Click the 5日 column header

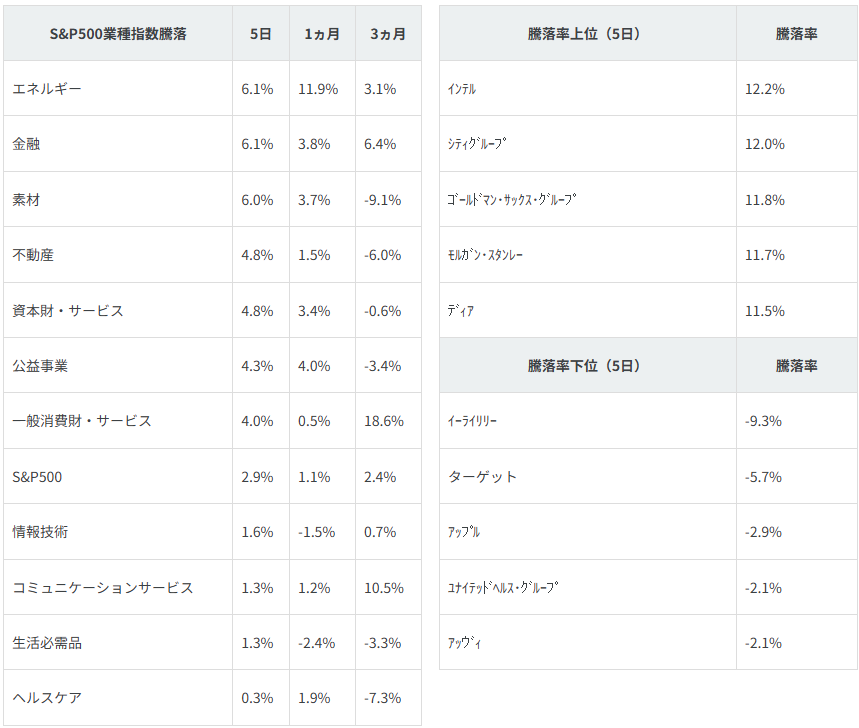(x=260, y=33)
